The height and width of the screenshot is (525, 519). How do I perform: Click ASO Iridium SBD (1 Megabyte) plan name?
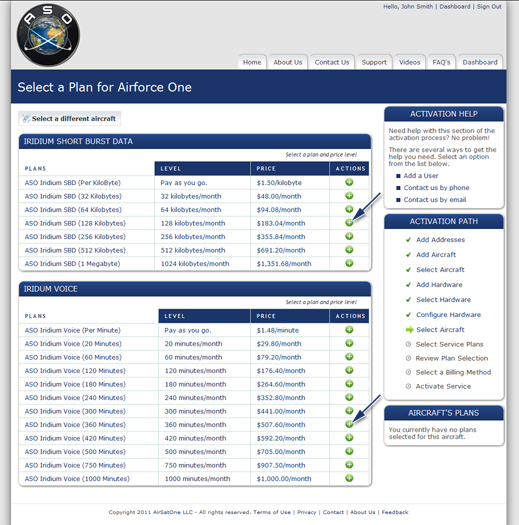point(72,264)
